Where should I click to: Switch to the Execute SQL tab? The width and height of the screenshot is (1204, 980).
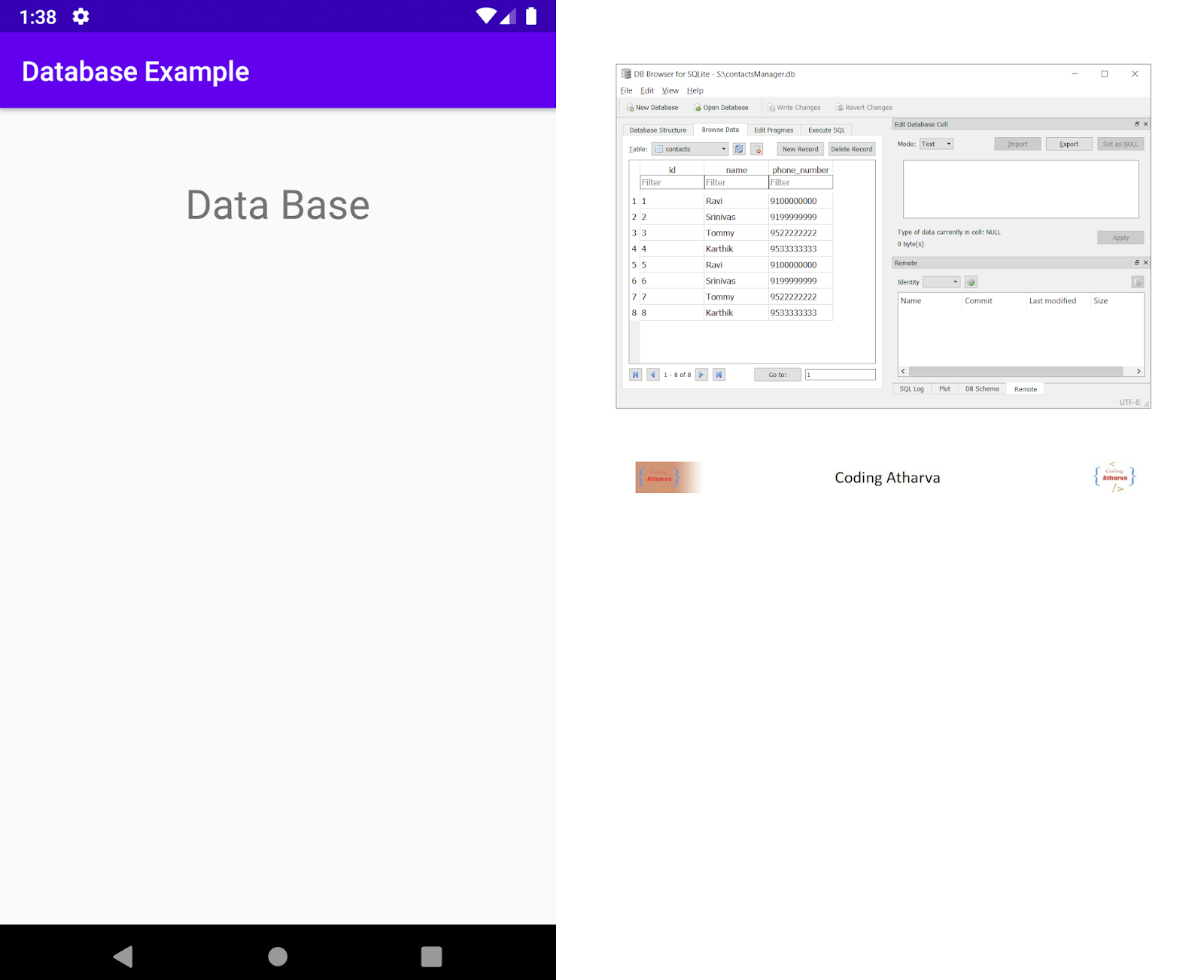pos(825,129)
